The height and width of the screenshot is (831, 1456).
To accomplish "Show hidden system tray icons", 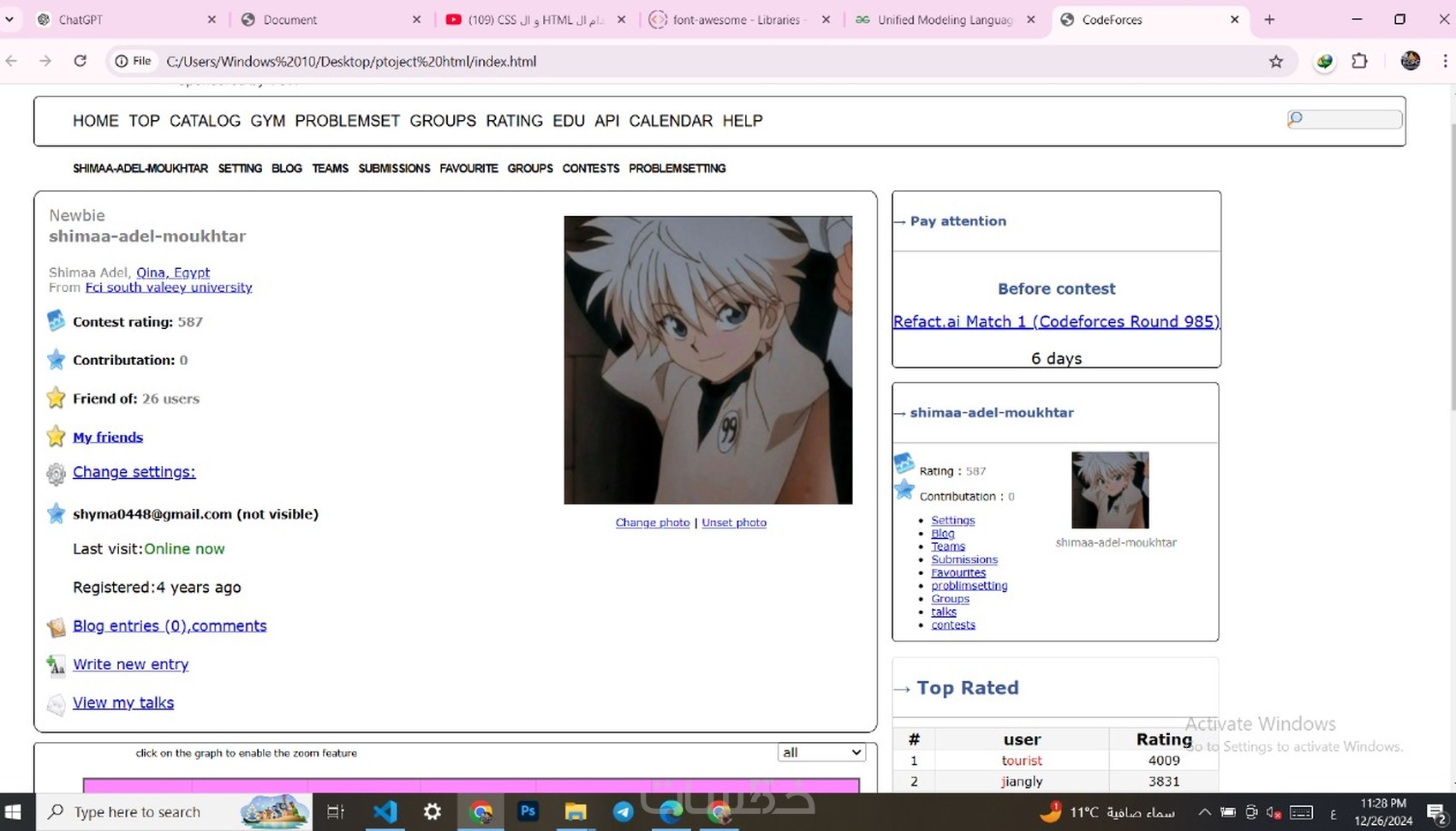I will click(x=1204, y=812).
